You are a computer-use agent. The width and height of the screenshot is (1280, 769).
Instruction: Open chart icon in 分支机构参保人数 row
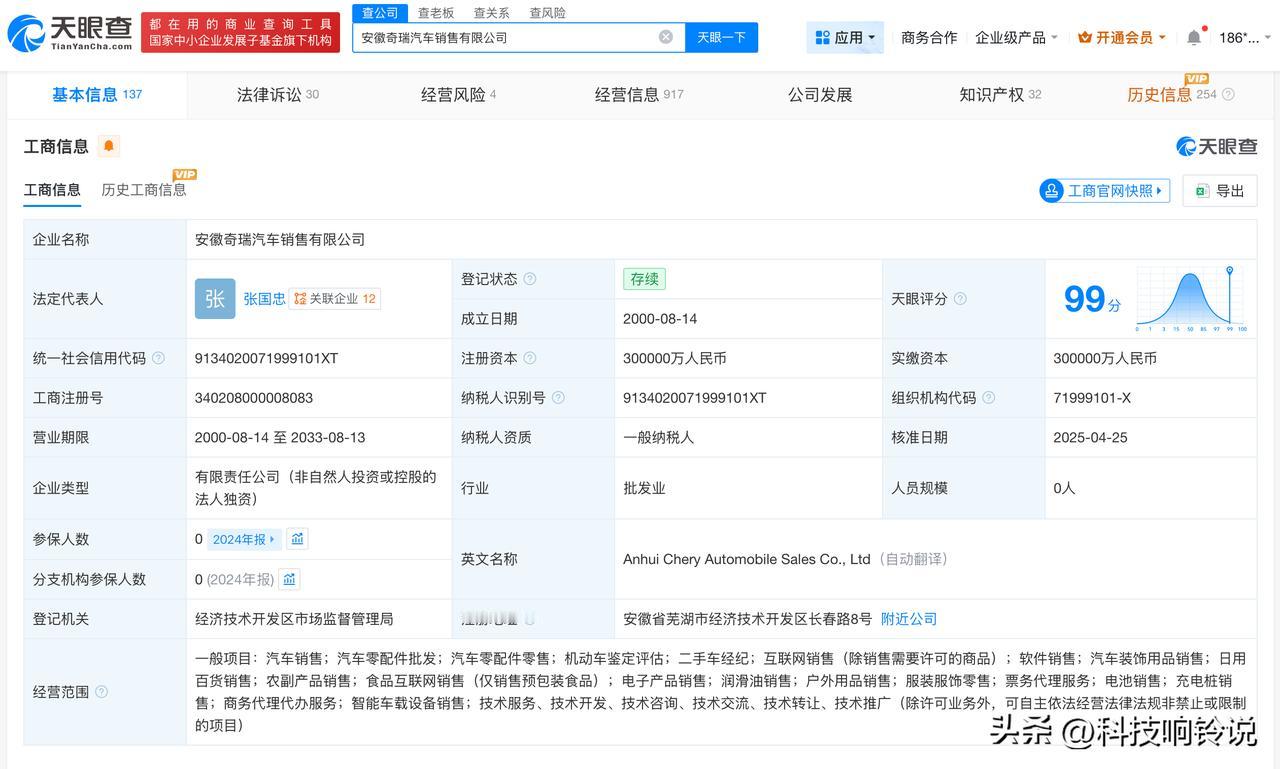point(289,579)
